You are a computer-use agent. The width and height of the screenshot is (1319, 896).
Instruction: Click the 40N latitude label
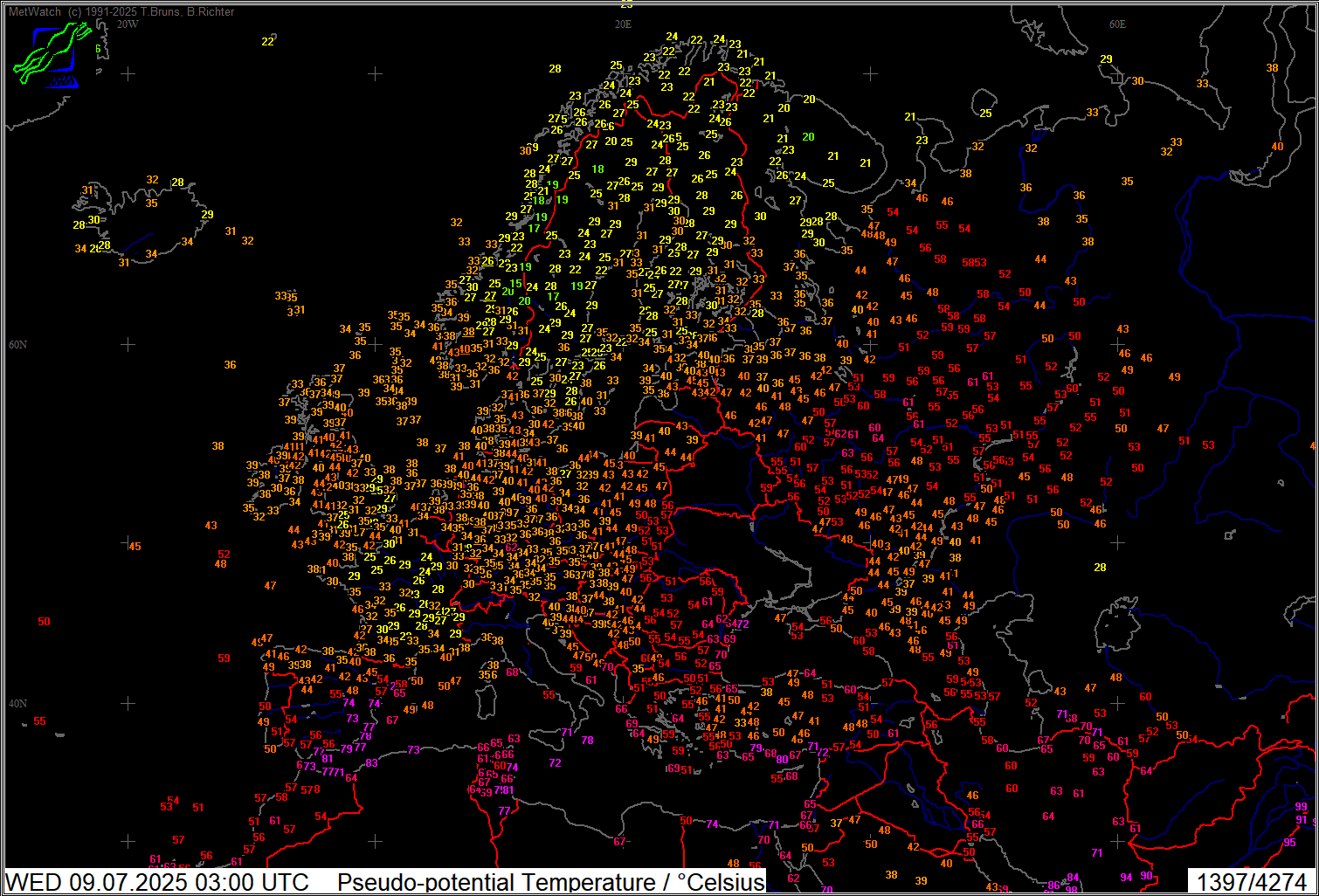pyautogui.click(x=17, y=704)
